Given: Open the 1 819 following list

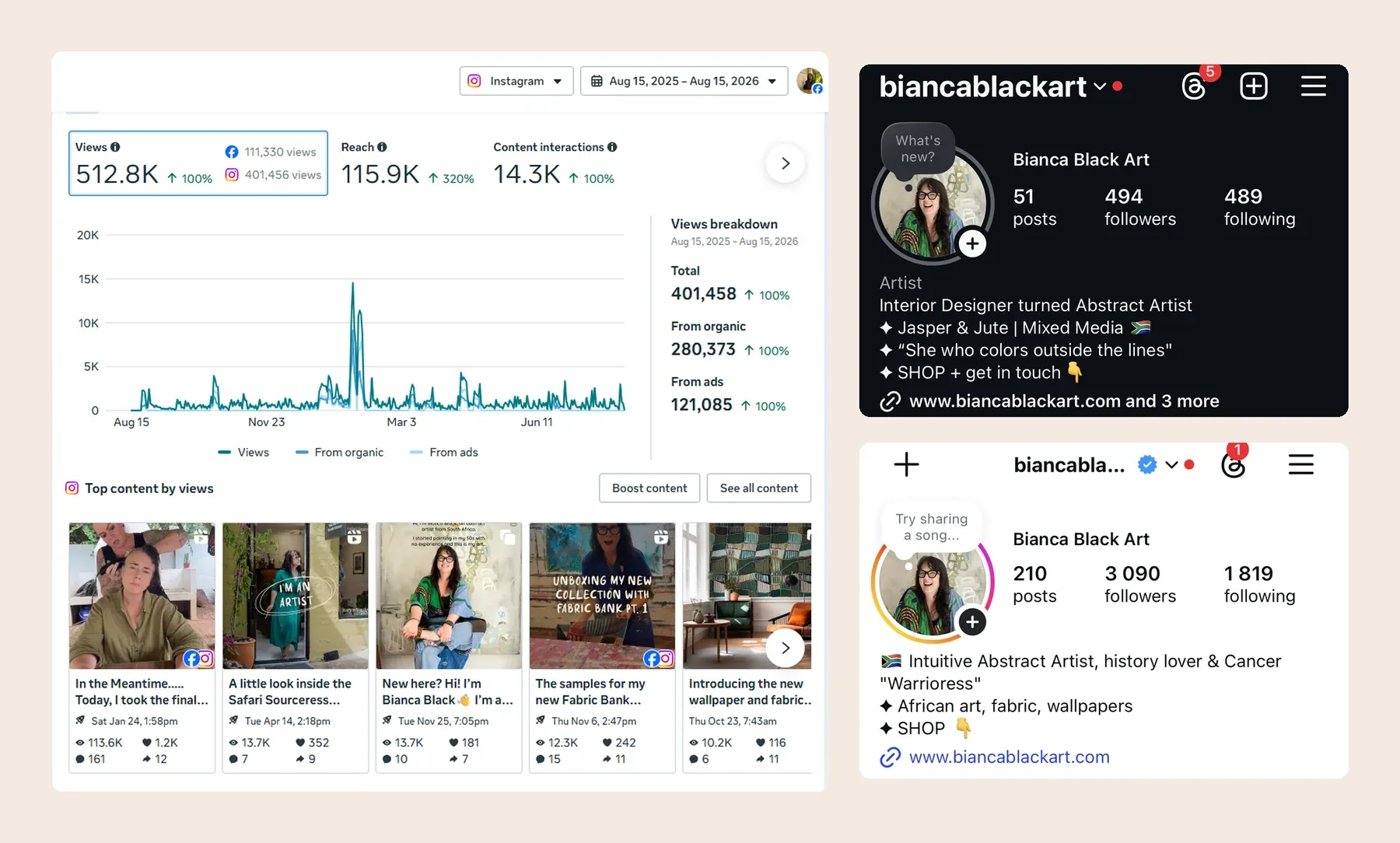Looking at the screenshot, I should [x=1259, y=584].
